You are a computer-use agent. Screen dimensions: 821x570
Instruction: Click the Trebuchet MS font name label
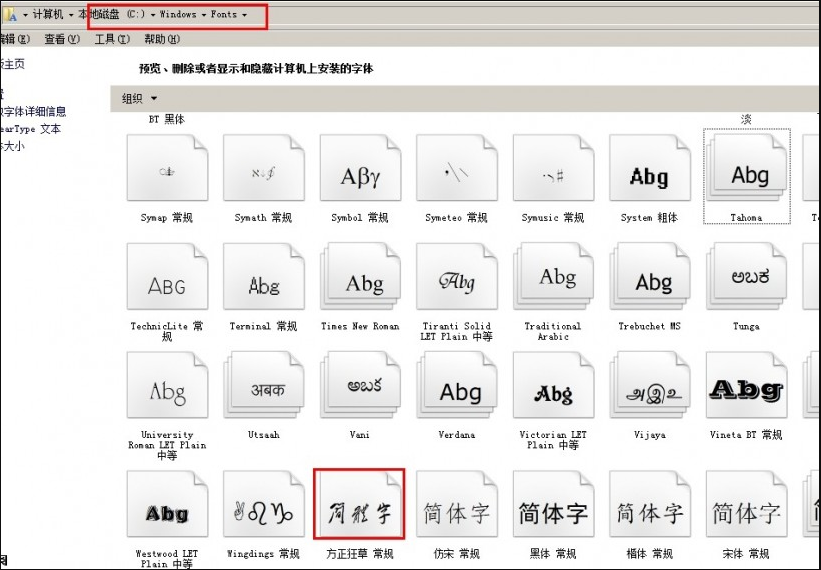point(650,326)
